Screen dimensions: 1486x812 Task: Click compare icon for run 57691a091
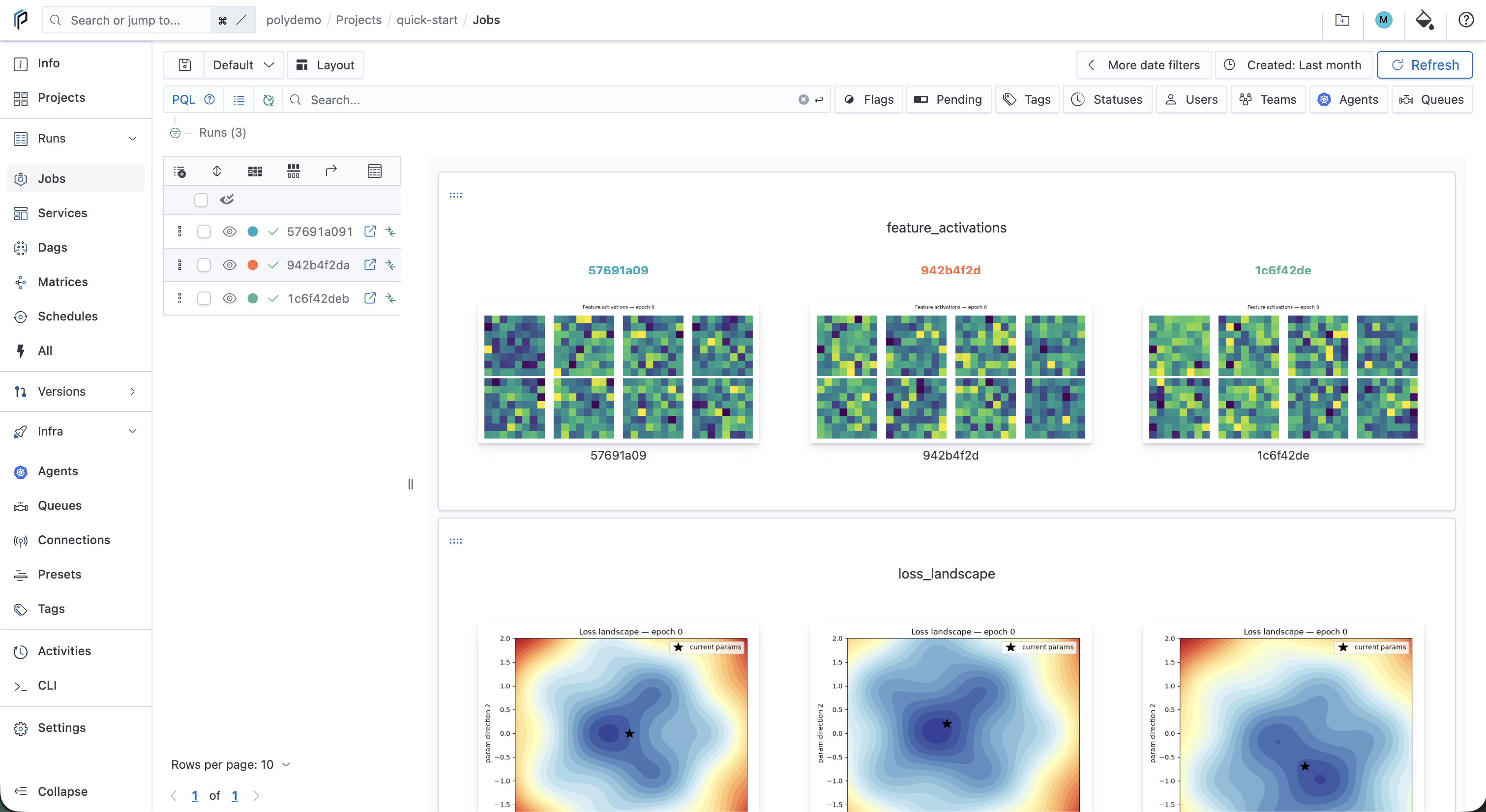click(390, 232)
